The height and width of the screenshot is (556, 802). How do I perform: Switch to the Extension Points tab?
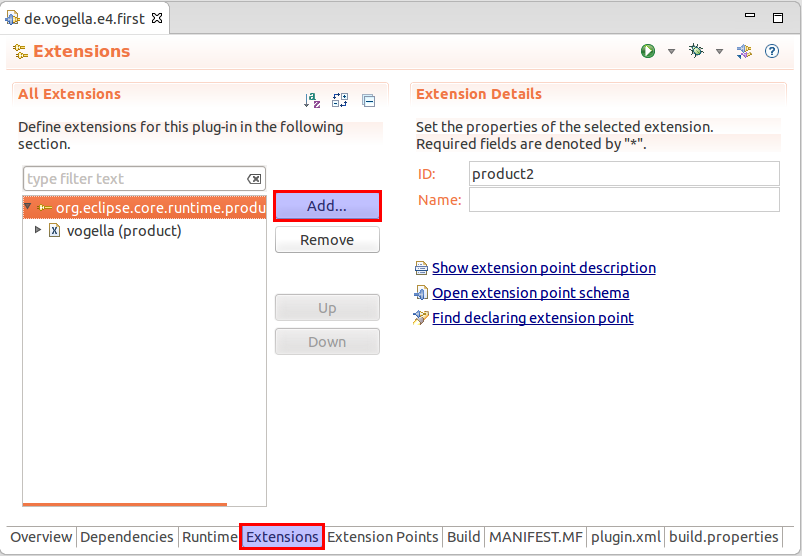pos(383,537)
